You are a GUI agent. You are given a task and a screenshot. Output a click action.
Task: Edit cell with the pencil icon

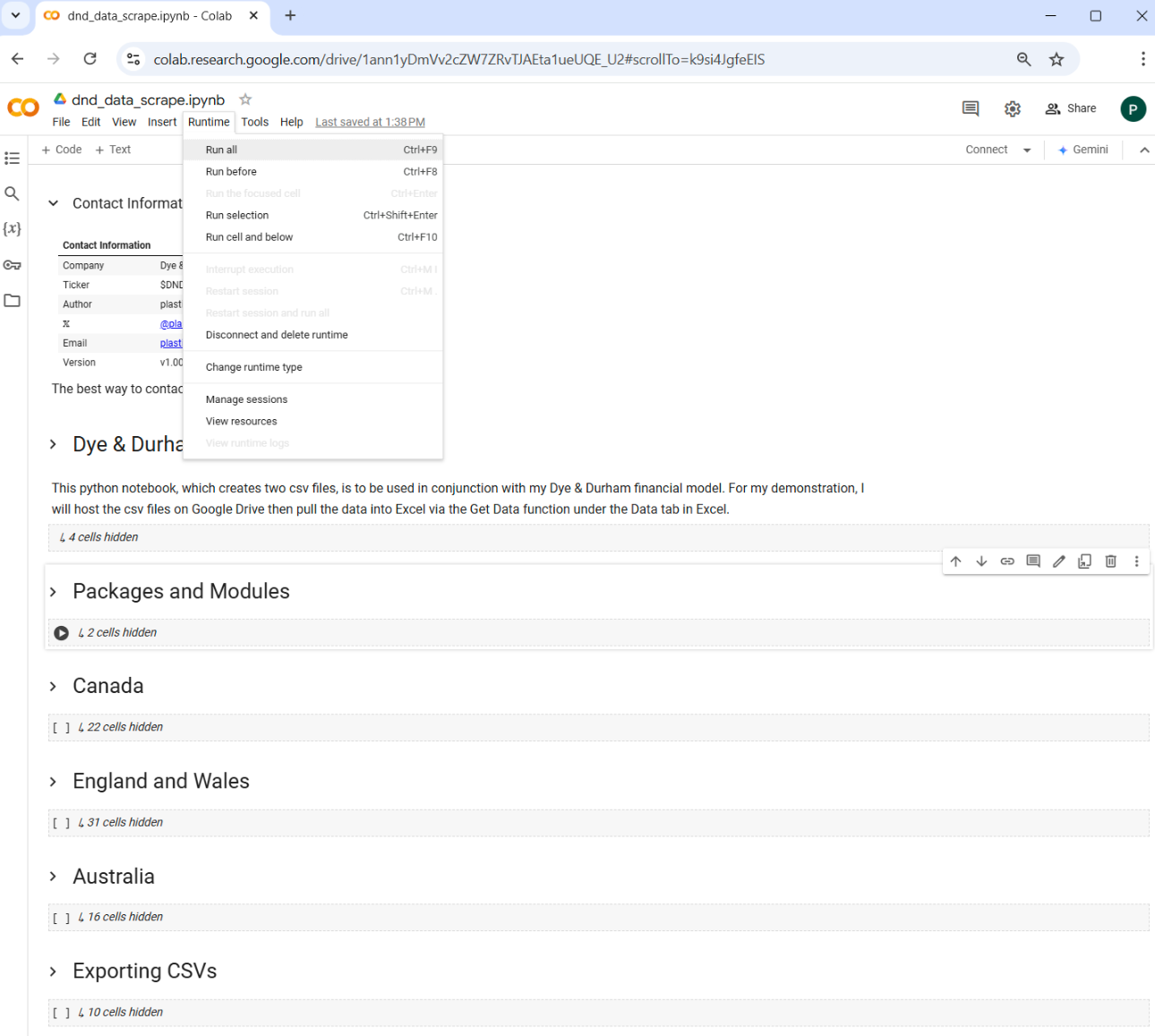[1059, 561]
